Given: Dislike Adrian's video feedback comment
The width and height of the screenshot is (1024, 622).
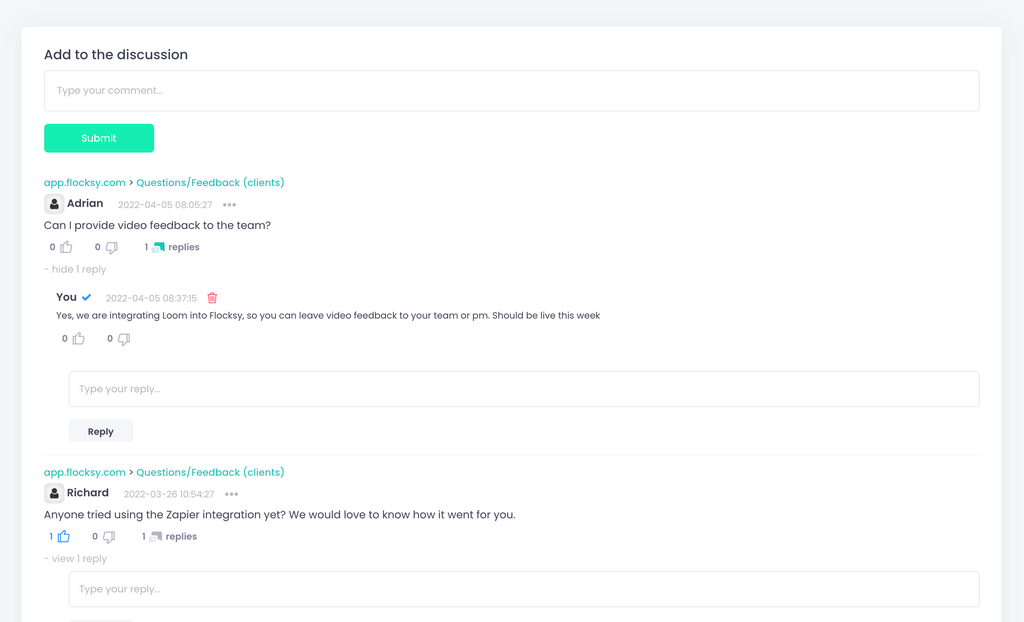Looking at the screenshot, I should [111, 247].
